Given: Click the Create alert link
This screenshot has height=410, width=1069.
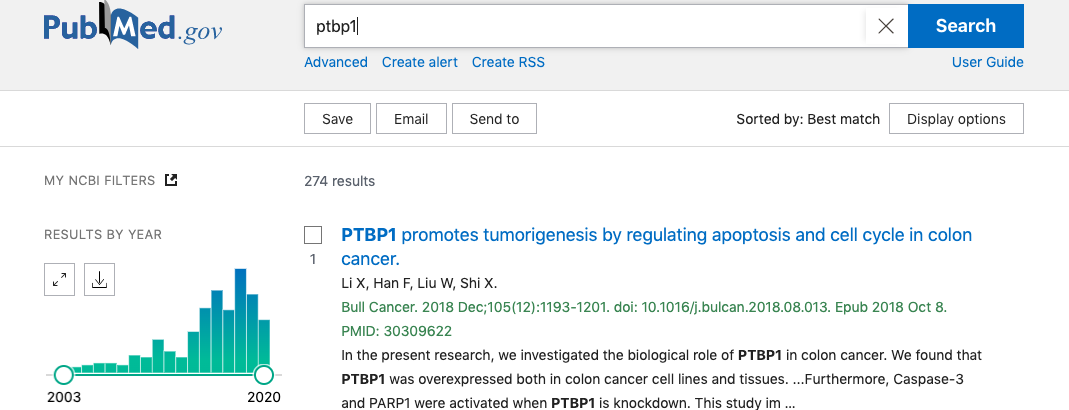Looking at the screenshot, I should click(x=420, y=62).
